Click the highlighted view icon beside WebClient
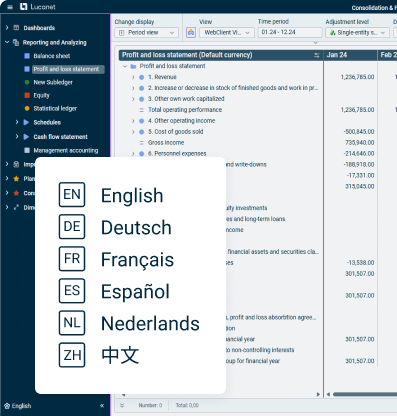397x416 pixels. pyautogui.click(x=191, y=32)
